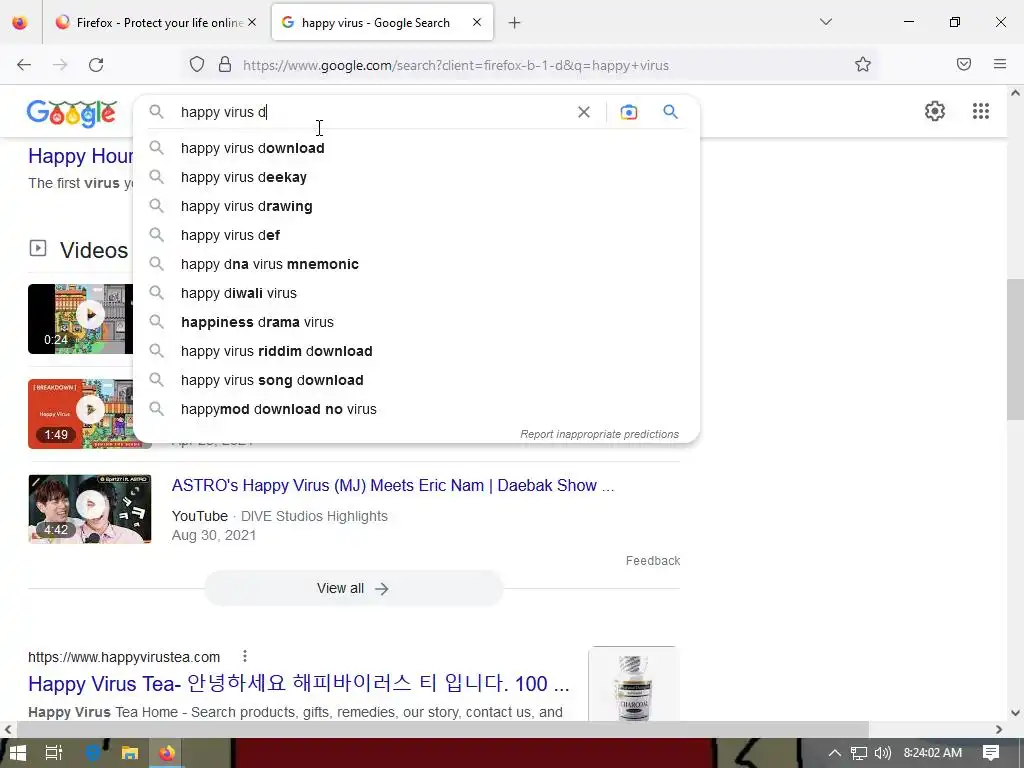Open tracking protection shield icon
The height and width of the screenshot is (768, 1024).
(197, 65)
